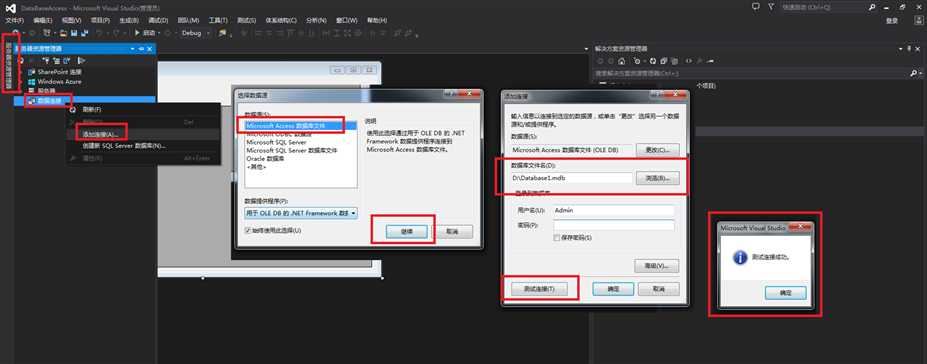The width and height of the screenshot is (927, 364).
Task: Open the data provider combo box
Action: click(x=301, y=213)
